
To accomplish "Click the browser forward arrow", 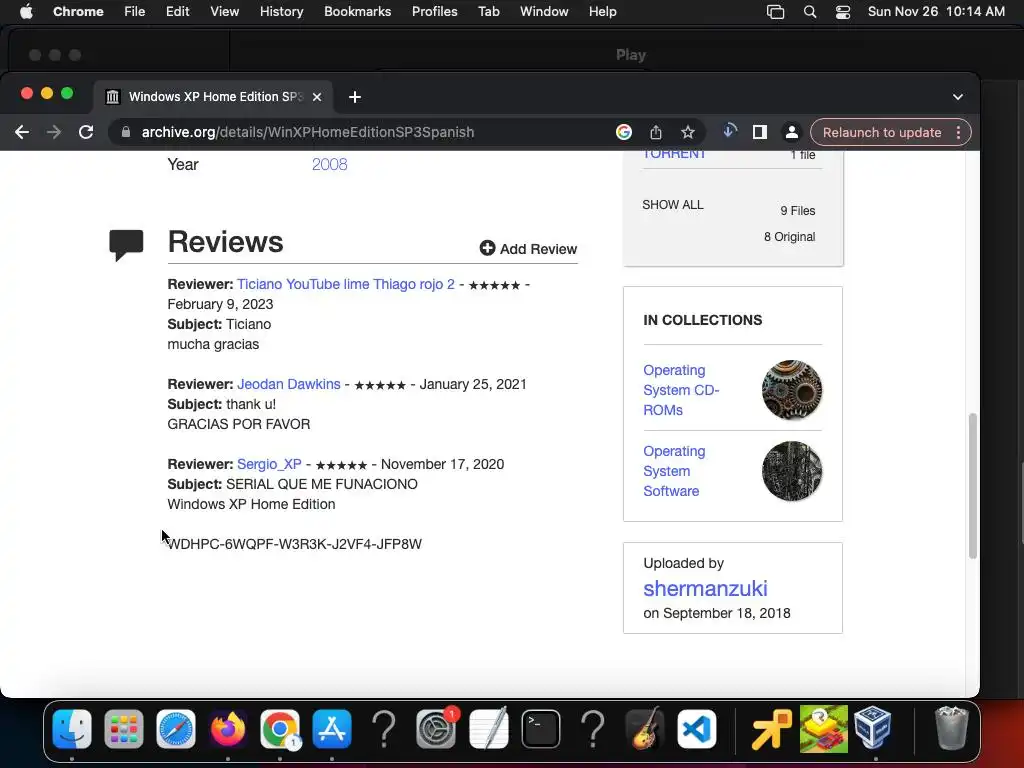I will [x=54, y=132].
